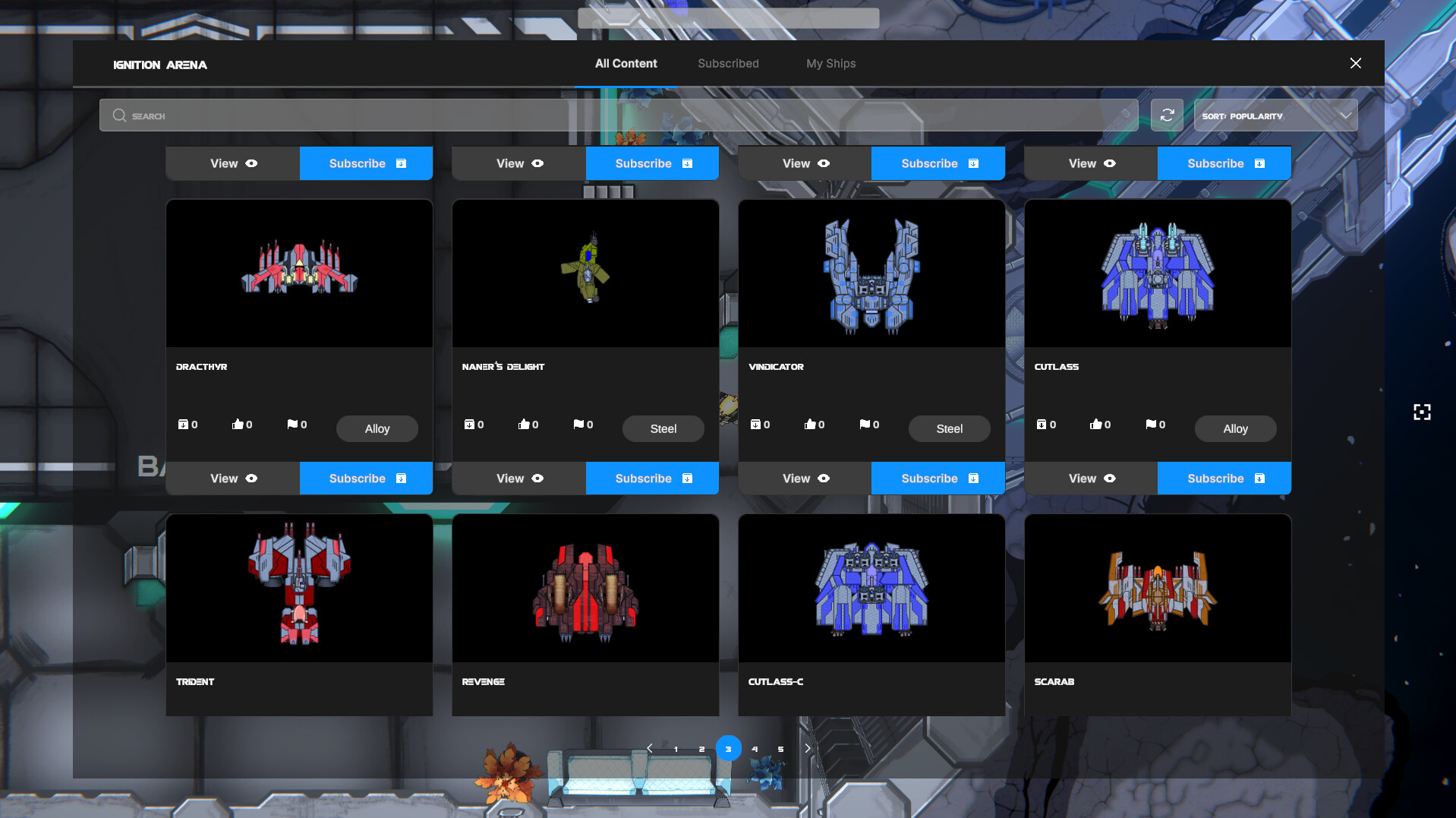Click the fullscreen icon on the right edge
1456x818 pixels.
[x=1421, y=412]
